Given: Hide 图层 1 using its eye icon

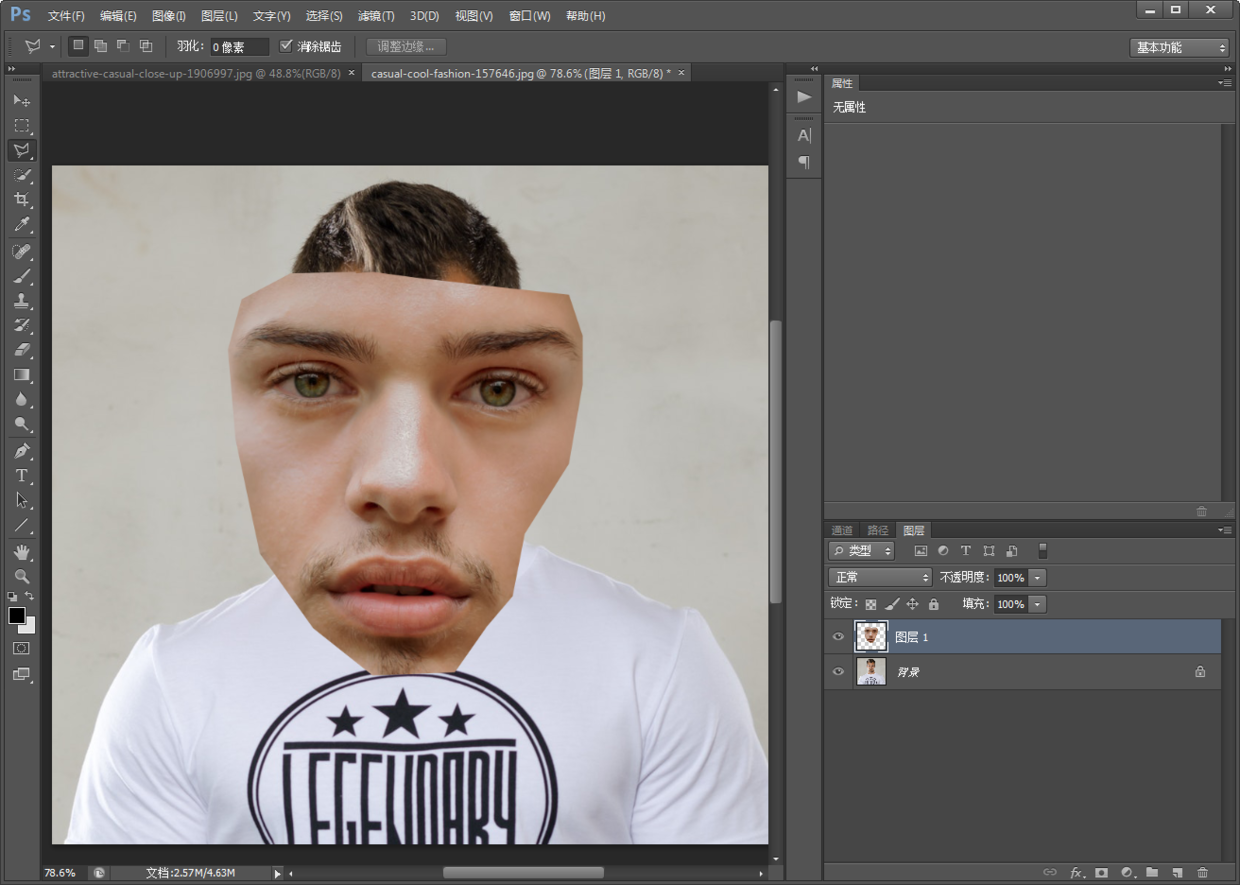Looking at the screenshot, I should [x=838, y=637].
